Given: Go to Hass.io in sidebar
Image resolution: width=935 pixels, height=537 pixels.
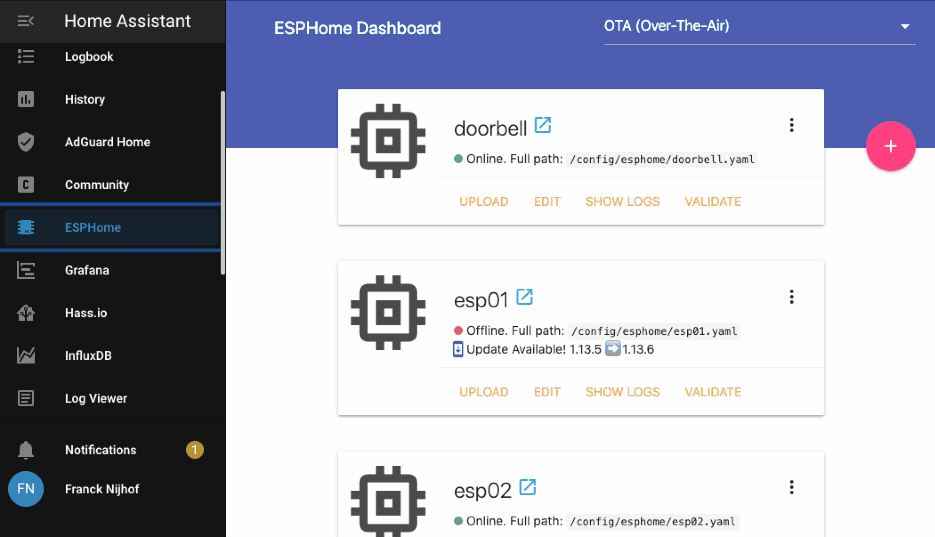Looking at the screenshot, I should pyautogui.click(x=86, y=313).
